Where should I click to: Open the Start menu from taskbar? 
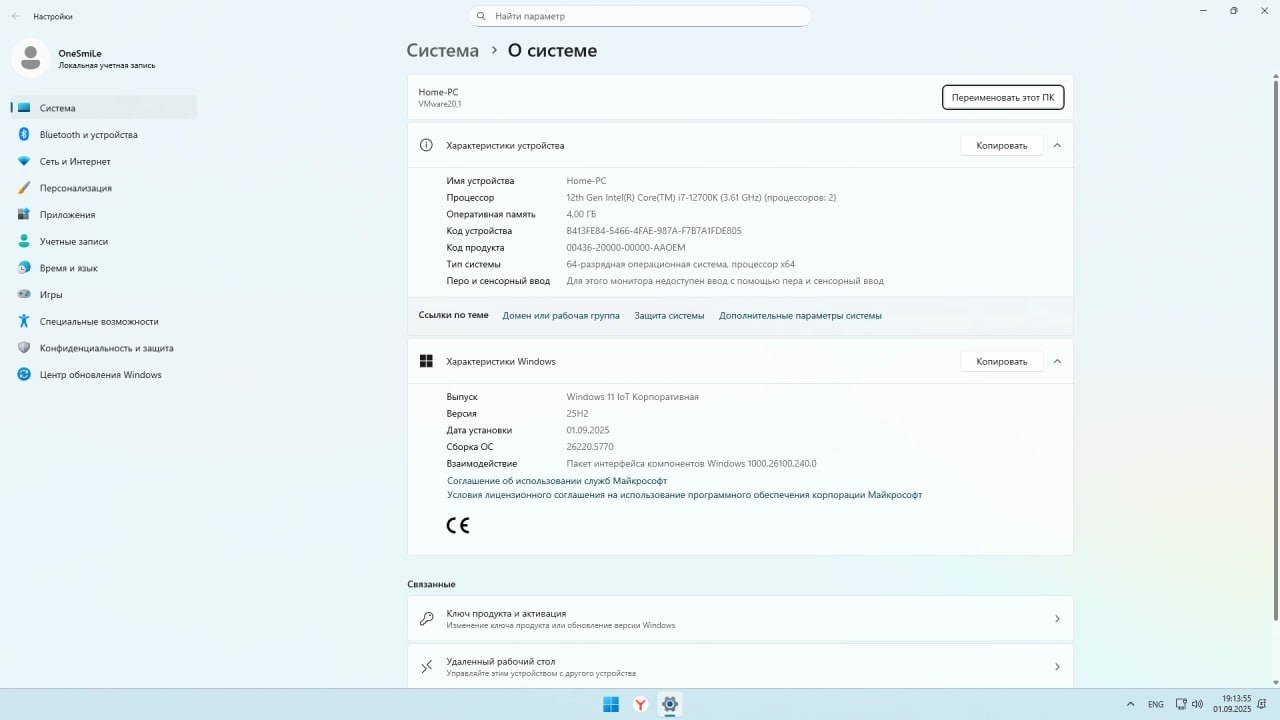[x=611, y=704]
